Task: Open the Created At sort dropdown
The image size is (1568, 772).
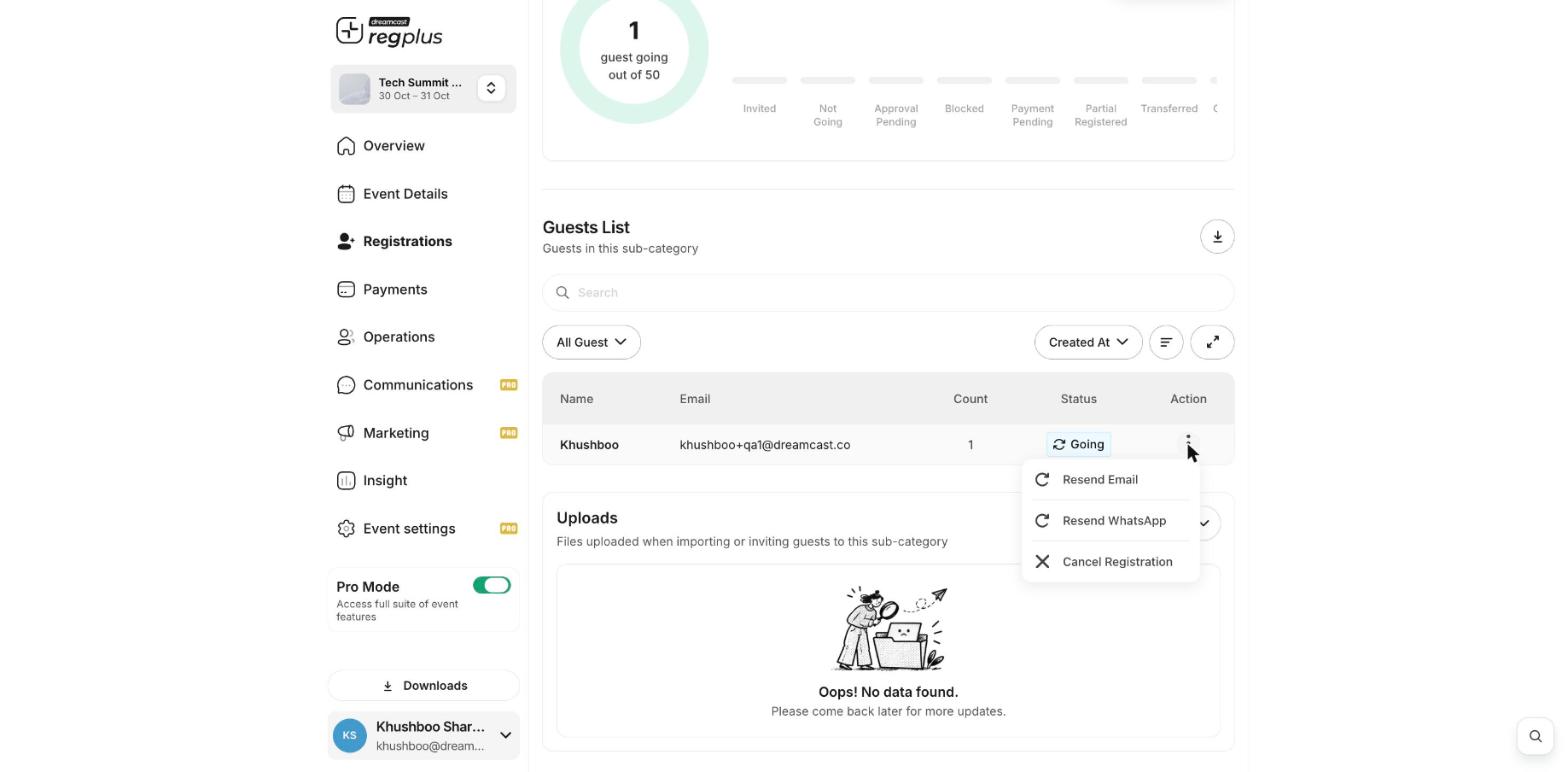Action: (x=1088, y=342)
